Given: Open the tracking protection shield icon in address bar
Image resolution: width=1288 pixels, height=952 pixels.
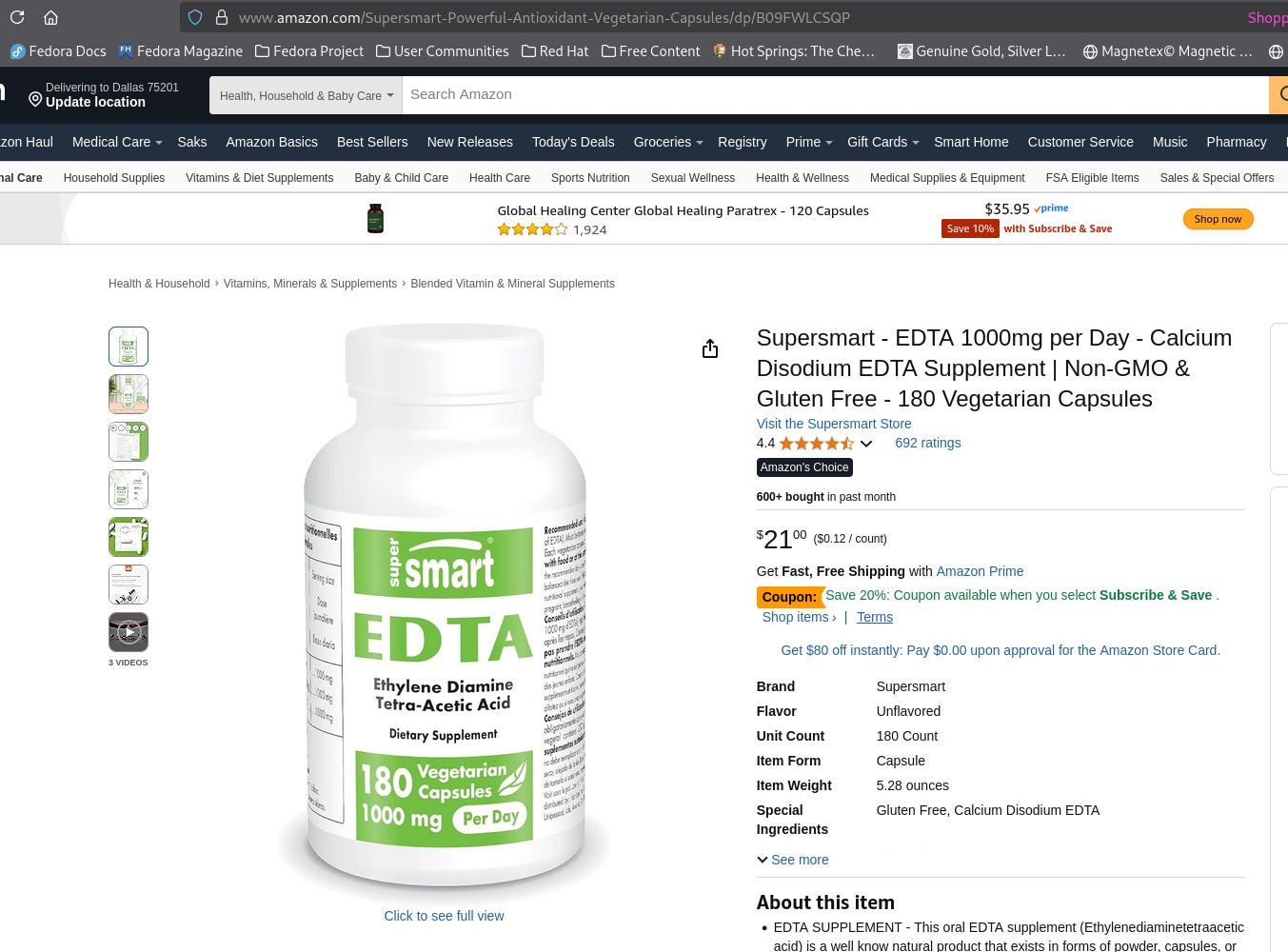Looking at the screenshot, I should tap(195, 17).
